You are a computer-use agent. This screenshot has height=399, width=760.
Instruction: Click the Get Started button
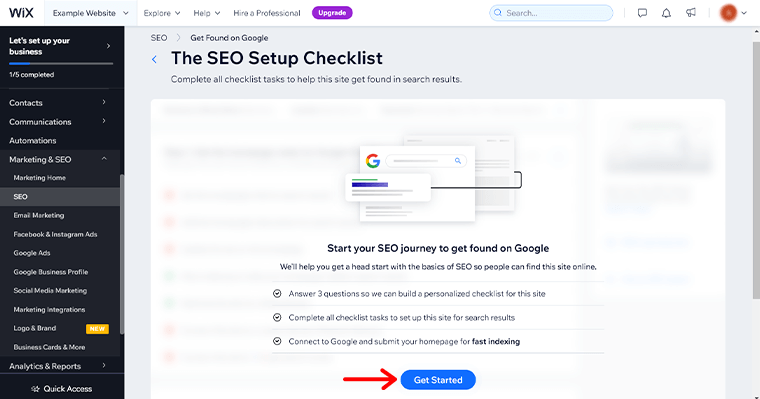[438, 380]
